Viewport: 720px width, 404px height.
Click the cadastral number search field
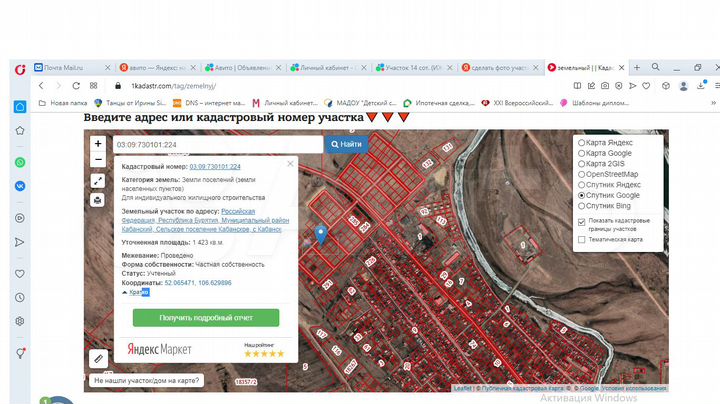pyautogui.click(x=217, y=144)
